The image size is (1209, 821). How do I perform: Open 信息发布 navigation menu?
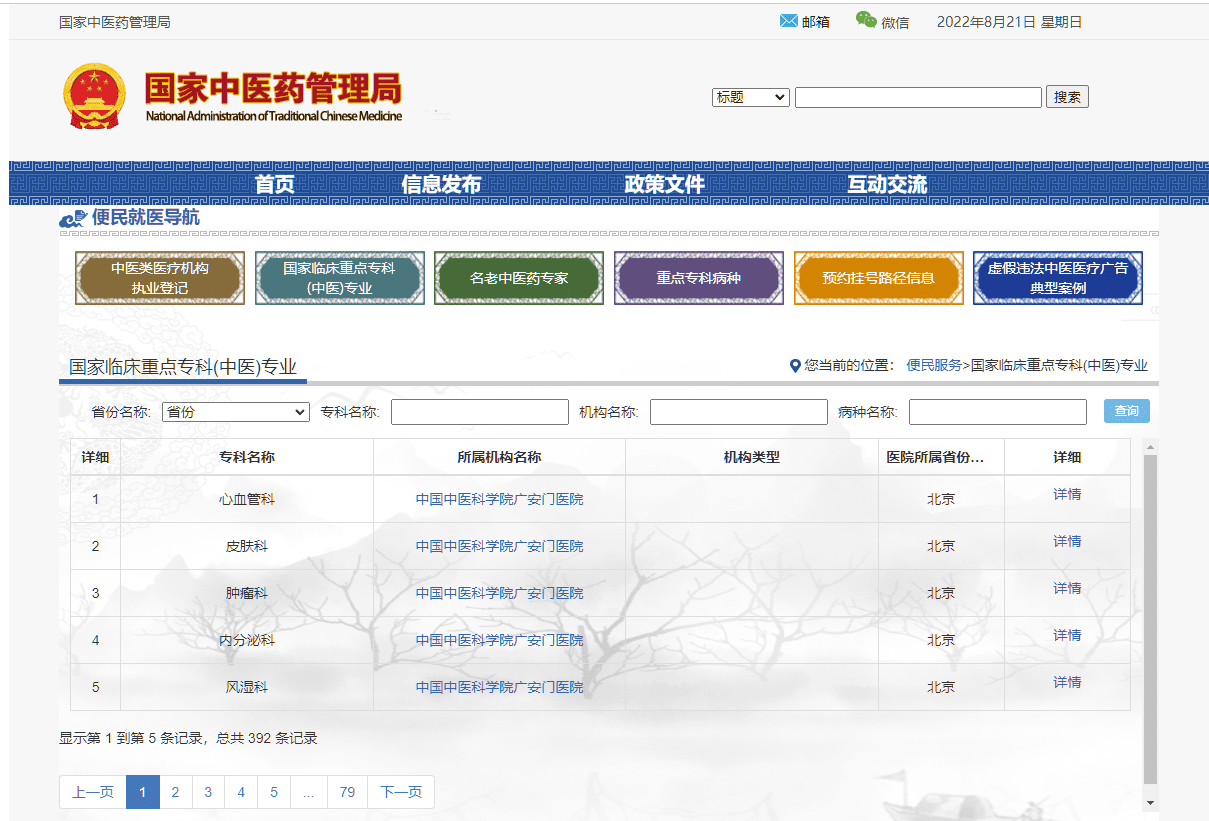442,184
